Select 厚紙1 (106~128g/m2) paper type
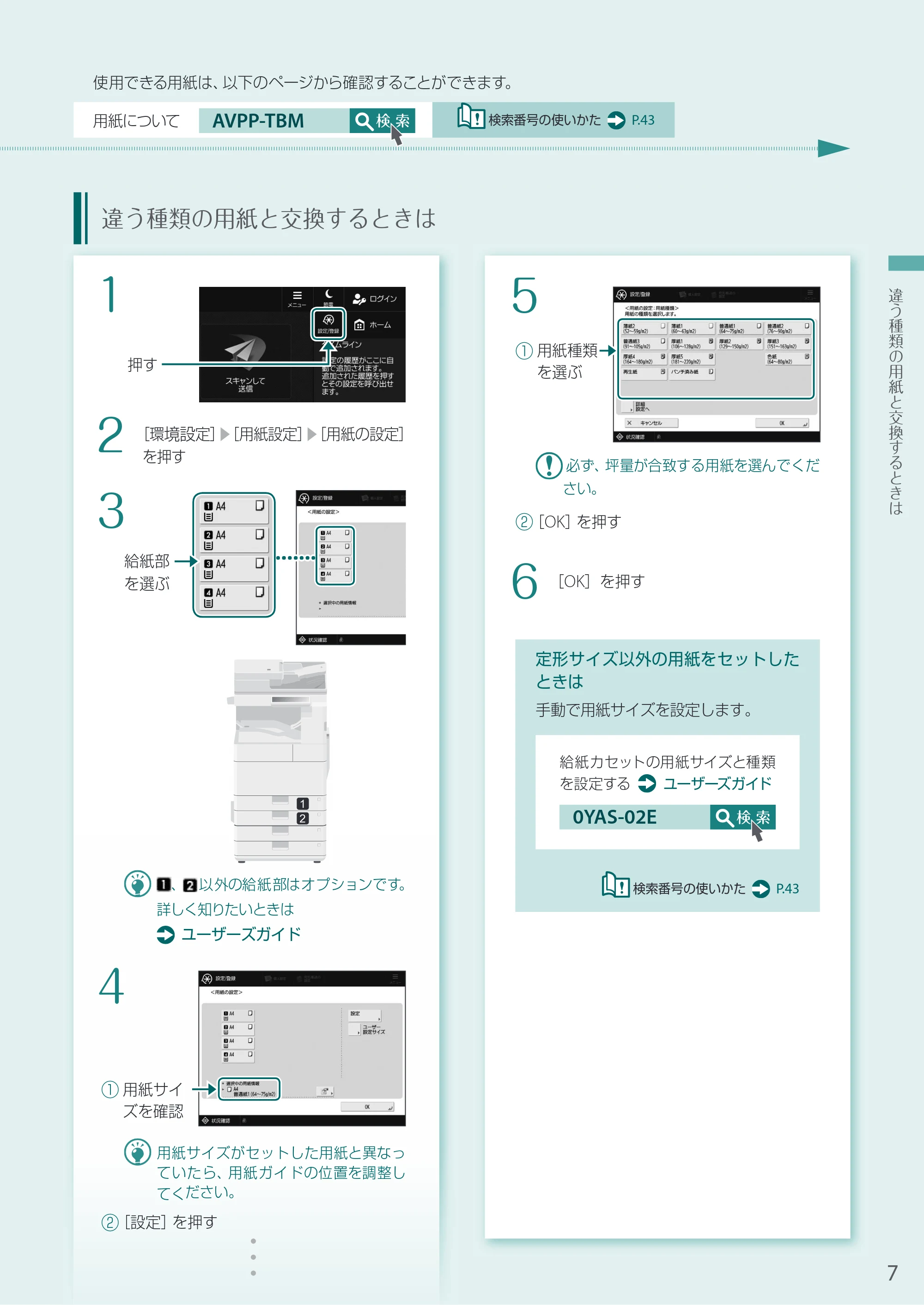 pyautogui.click(x=692, y=344)
